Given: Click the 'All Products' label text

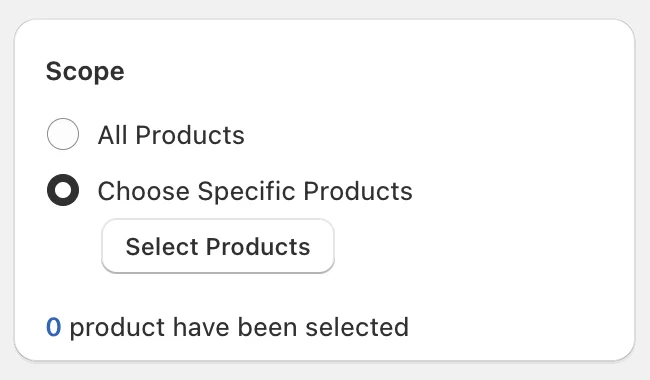Looking at the screenshot, I should coord(171,135).
